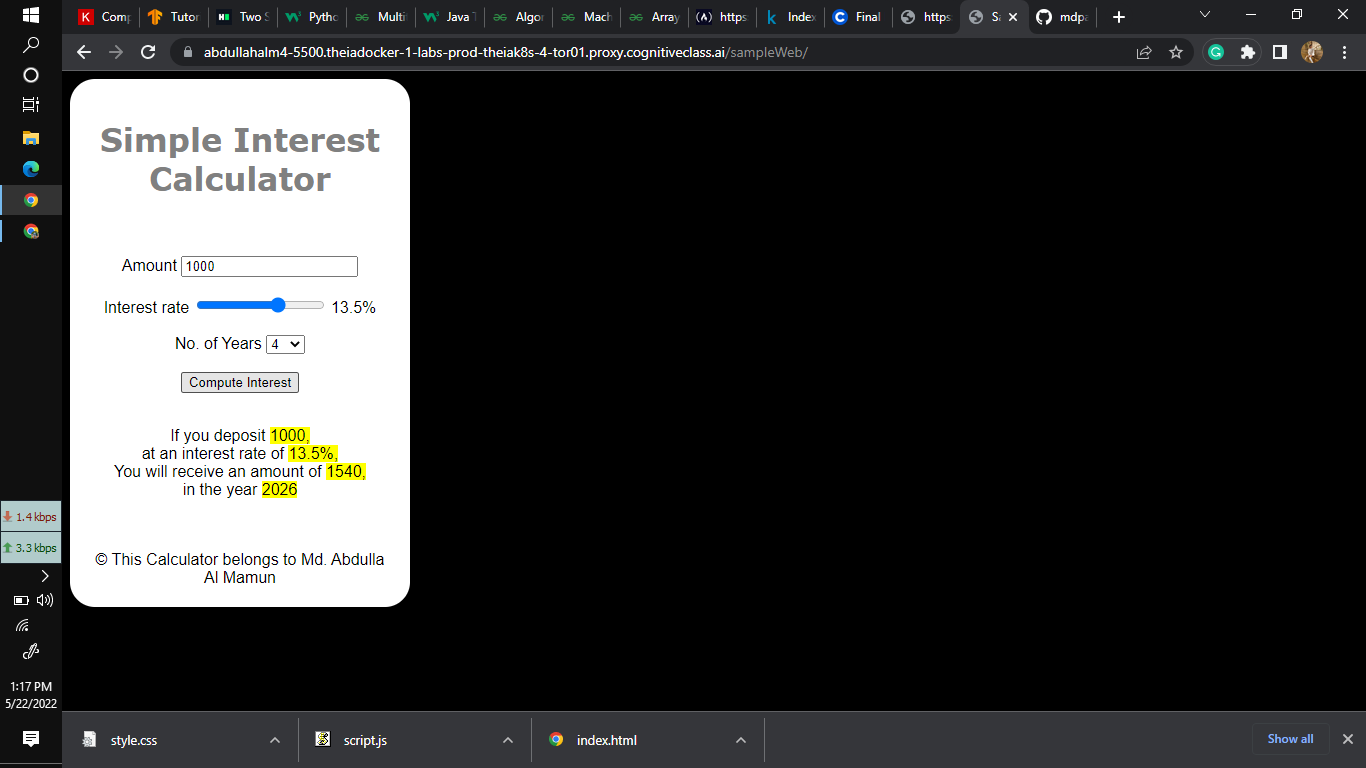Show battery status from the tray
This screenshot has height=768, width=1366.
coord(20,600)
